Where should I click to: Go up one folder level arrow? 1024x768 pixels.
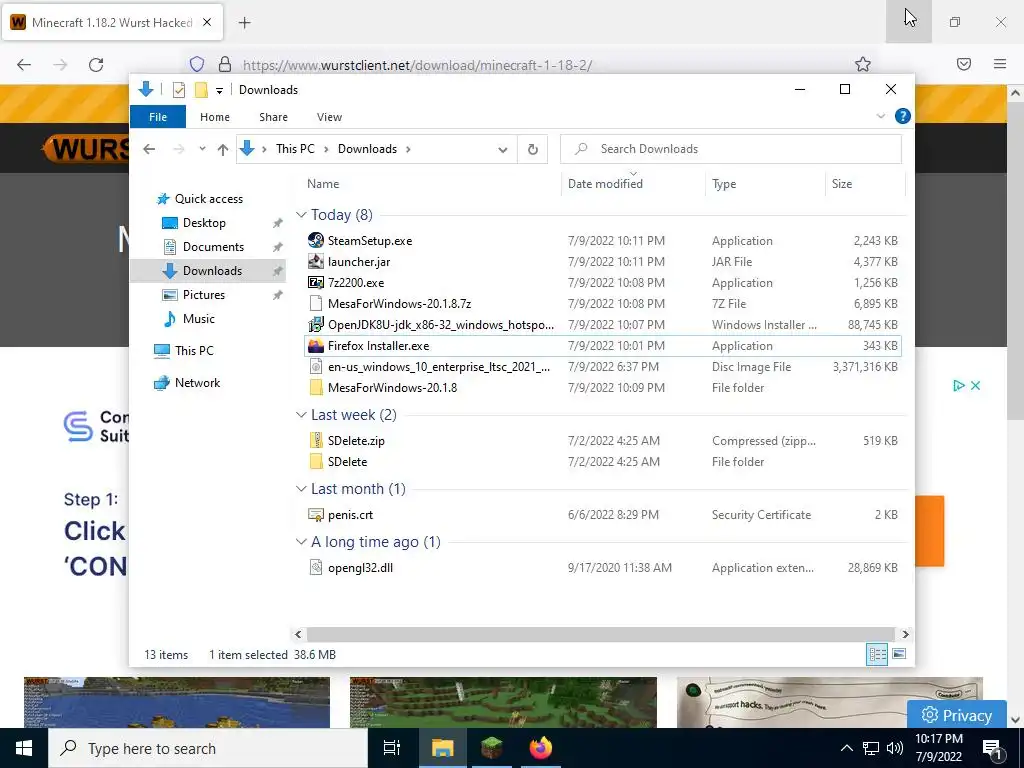(x=223, y=149)
